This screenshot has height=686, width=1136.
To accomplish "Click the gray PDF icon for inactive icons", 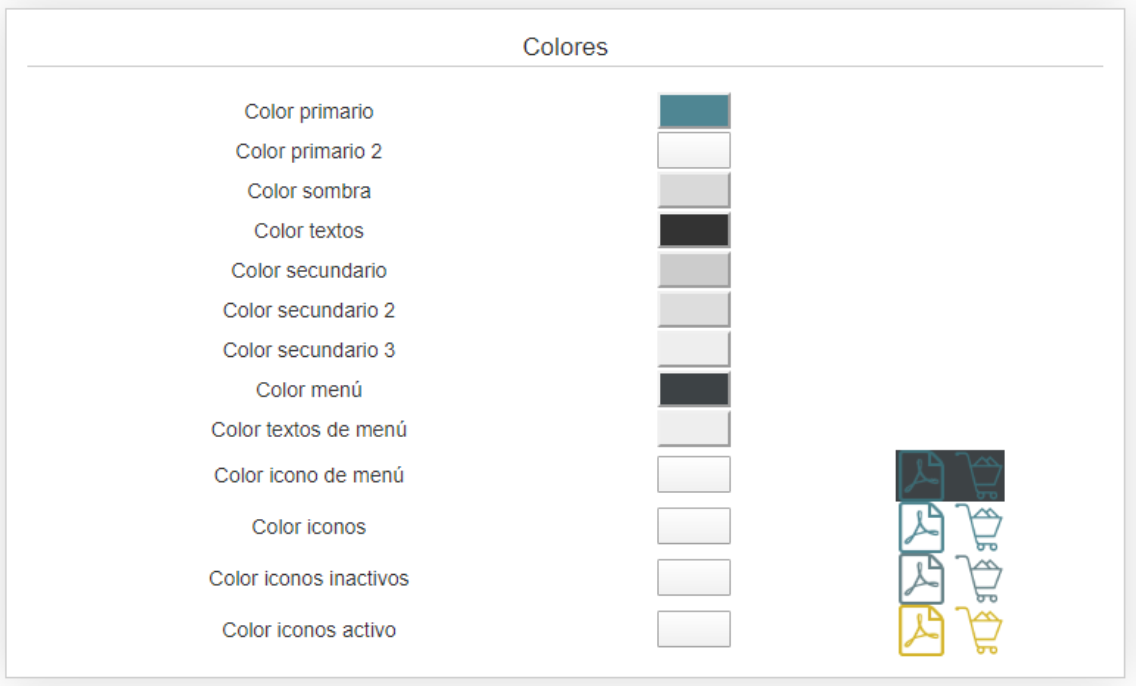I will 921,579.
